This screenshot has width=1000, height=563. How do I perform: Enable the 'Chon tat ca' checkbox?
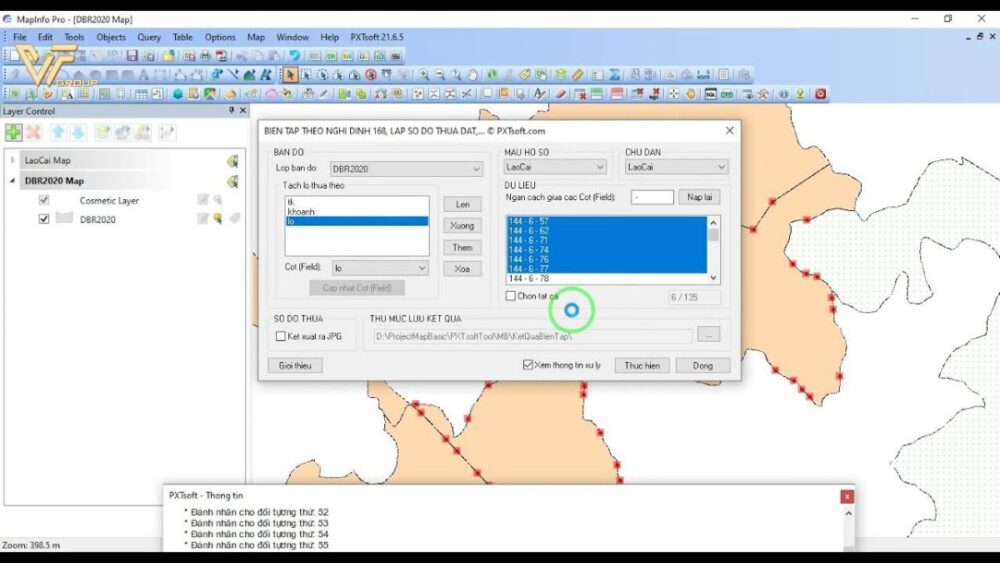click(x=510, y=296)
